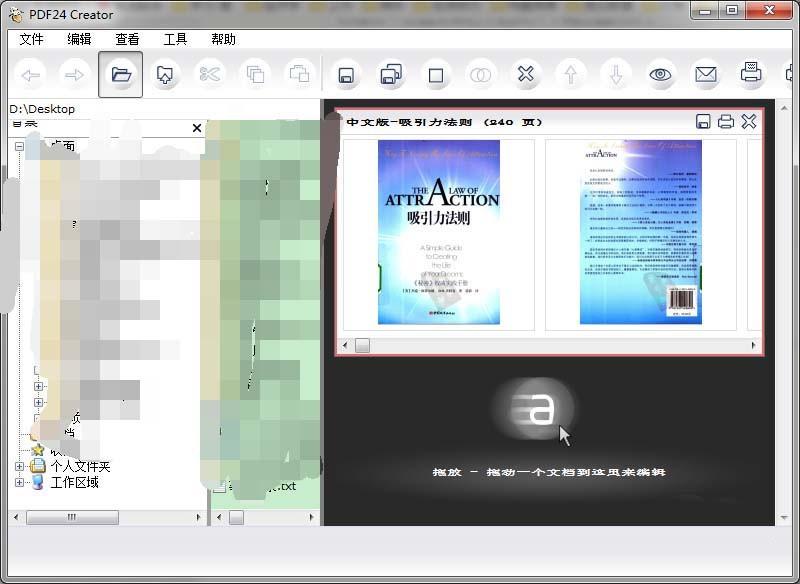Save via the disk icon in the preview header
The image size is (800, 584).
click(704, 121)
